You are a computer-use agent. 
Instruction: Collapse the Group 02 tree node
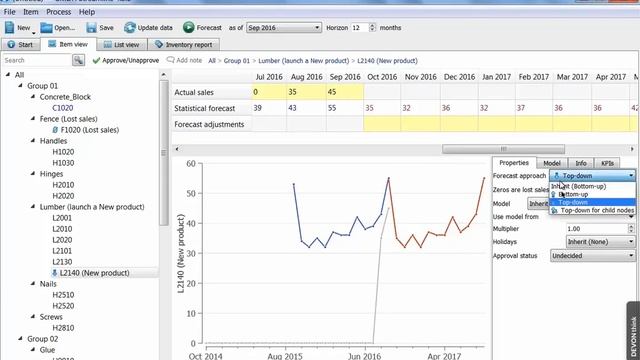click(x=20, y=338)
